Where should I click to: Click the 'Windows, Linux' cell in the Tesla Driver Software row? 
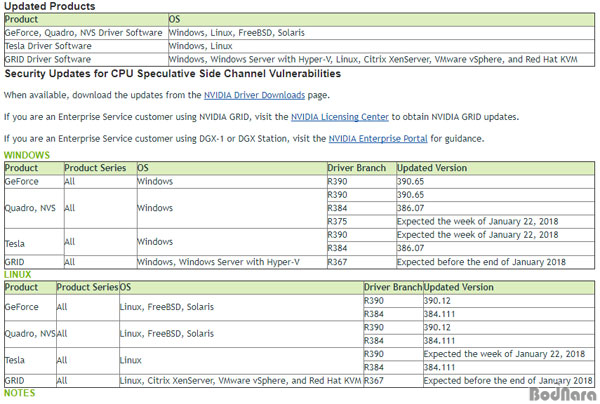pos(382,46)
